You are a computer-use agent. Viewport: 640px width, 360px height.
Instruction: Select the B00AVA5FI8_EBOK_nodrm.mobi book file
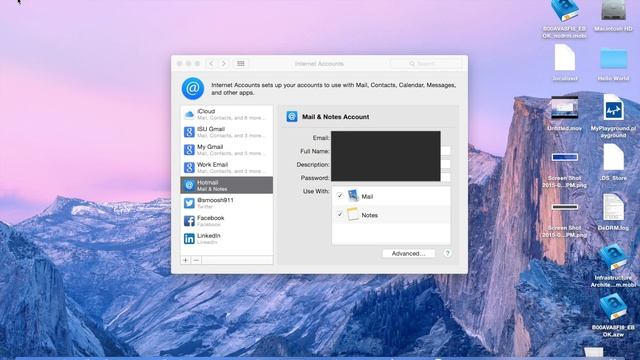(564, 19)
